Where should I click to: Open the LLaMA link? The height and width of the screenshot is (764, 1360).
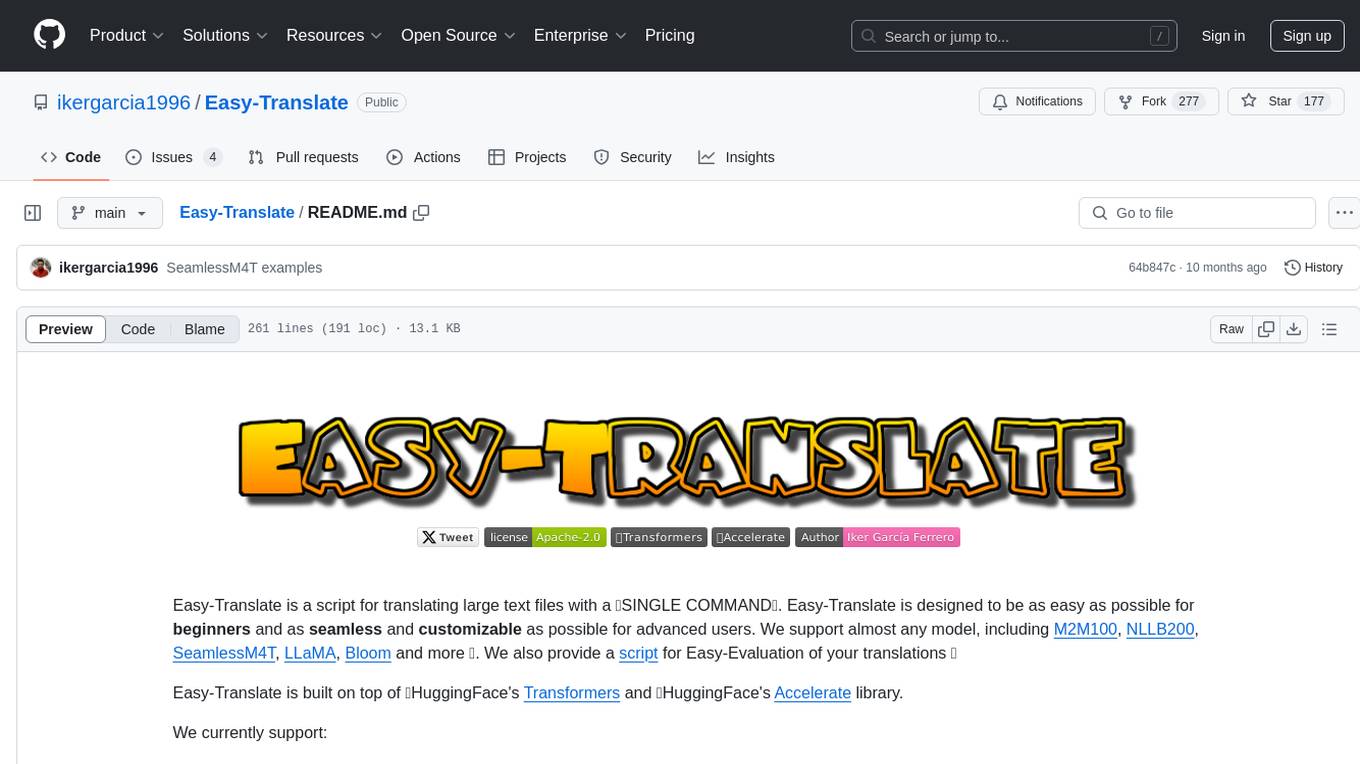pos(311,653)
